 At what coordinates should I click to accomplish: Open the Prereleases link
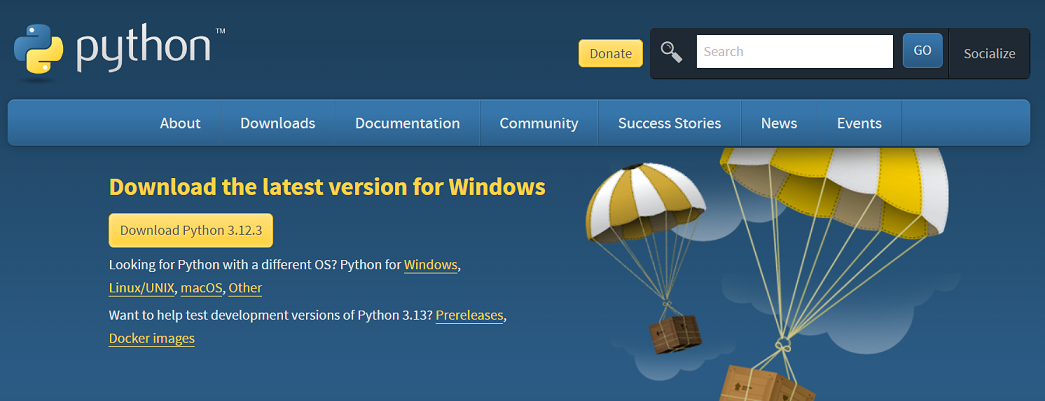(x=469, y=315)
